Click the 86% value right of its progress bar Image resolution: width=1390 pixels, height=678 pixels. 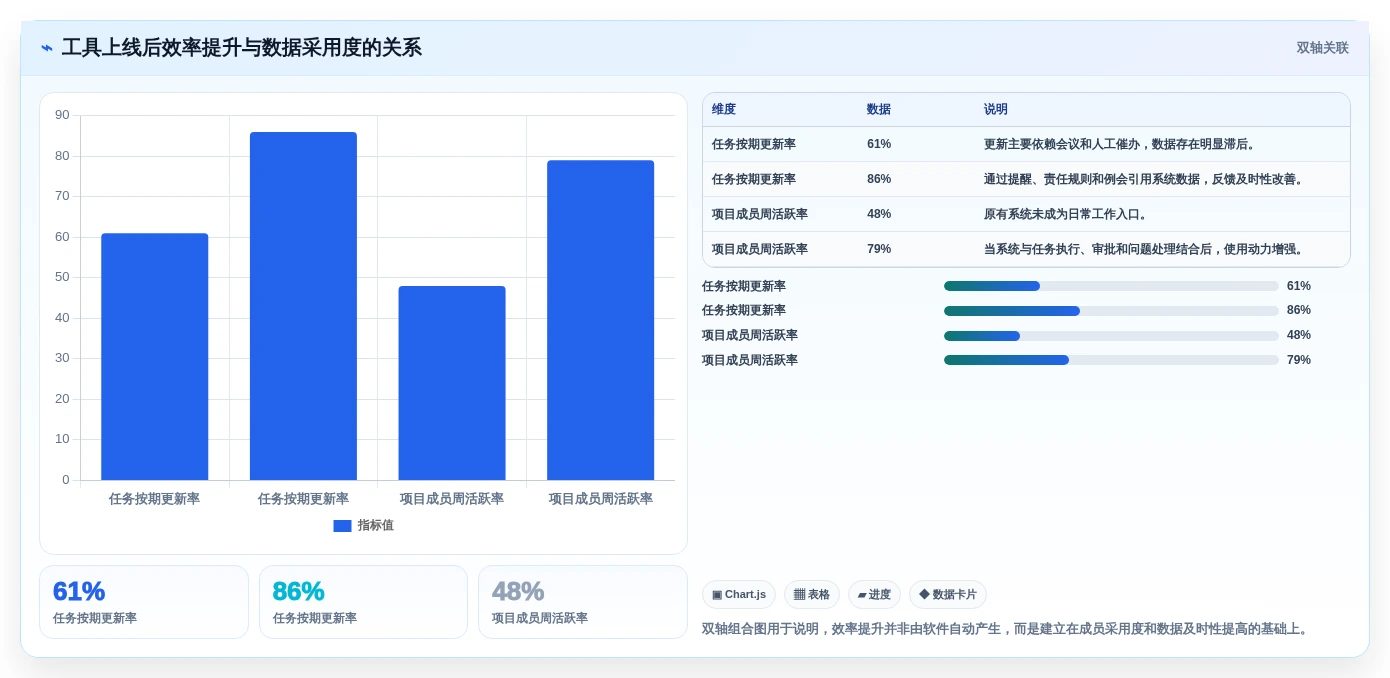pos(1299,310)
